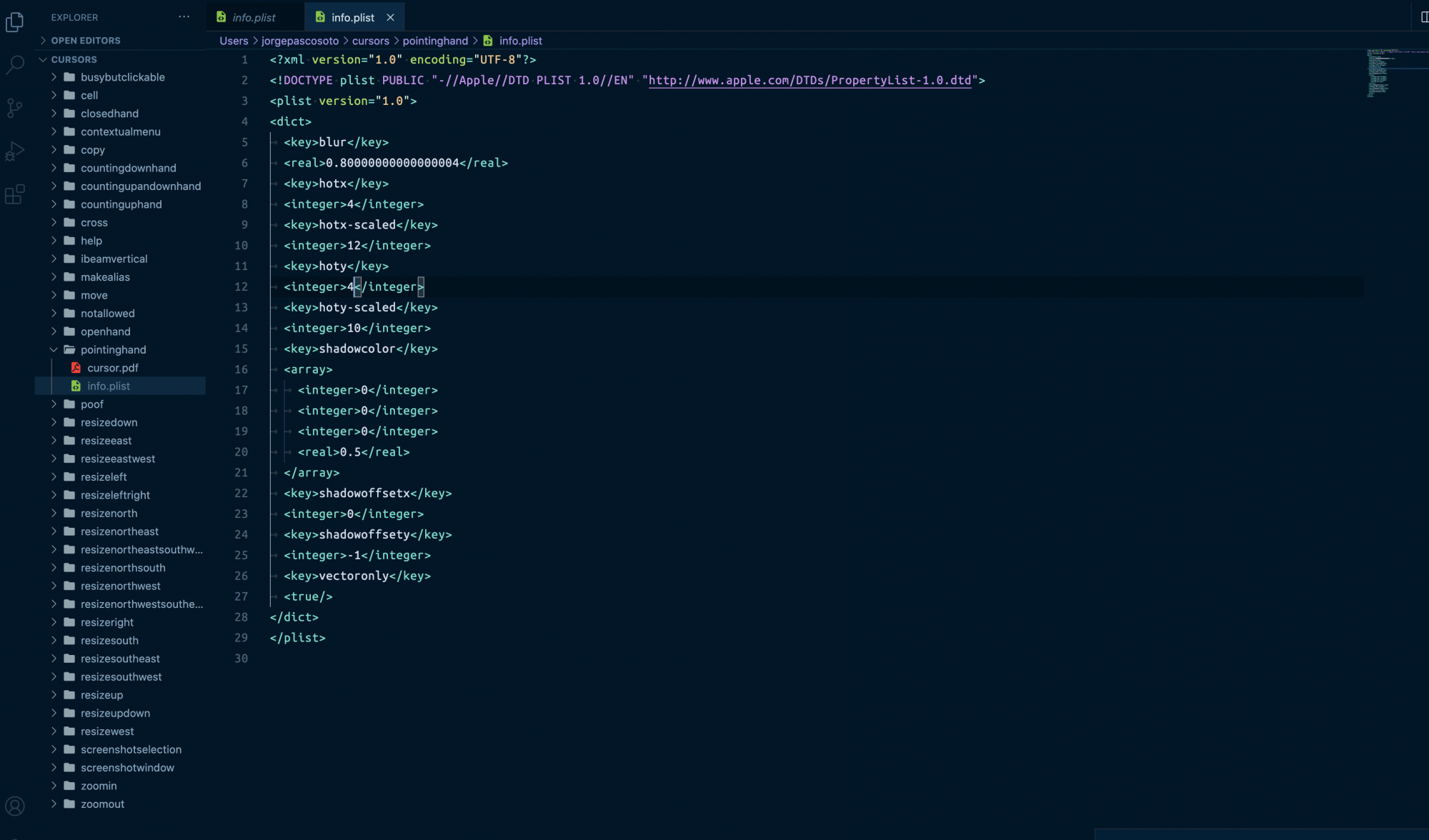Expand the zoomout folder
1429x840 pixels.
102,804
